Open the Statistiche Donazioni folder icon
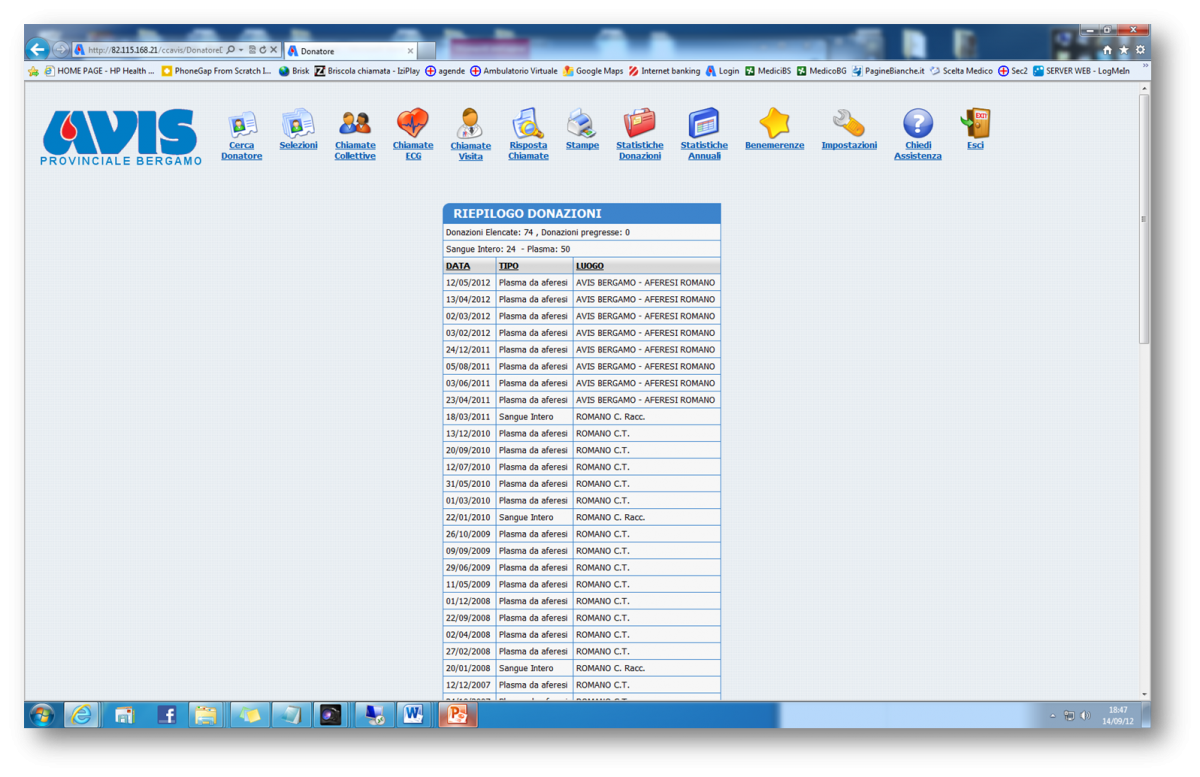Image resolution: width=1200 pixels, height=777 pixels. pyautogui.click(x=640, y=123)
